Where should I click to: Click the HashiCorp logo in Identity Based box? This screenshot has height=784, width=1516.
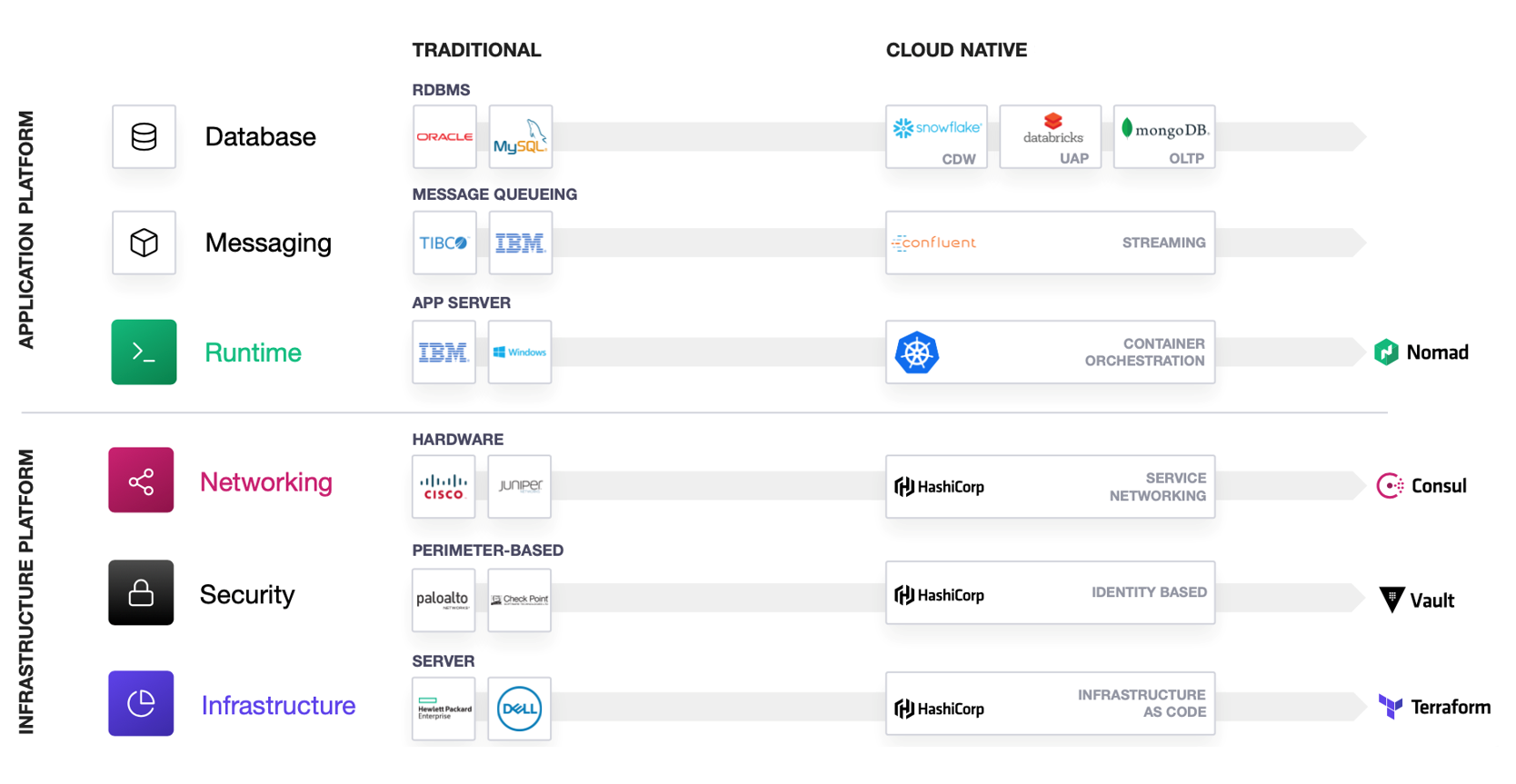click(940, 595)
